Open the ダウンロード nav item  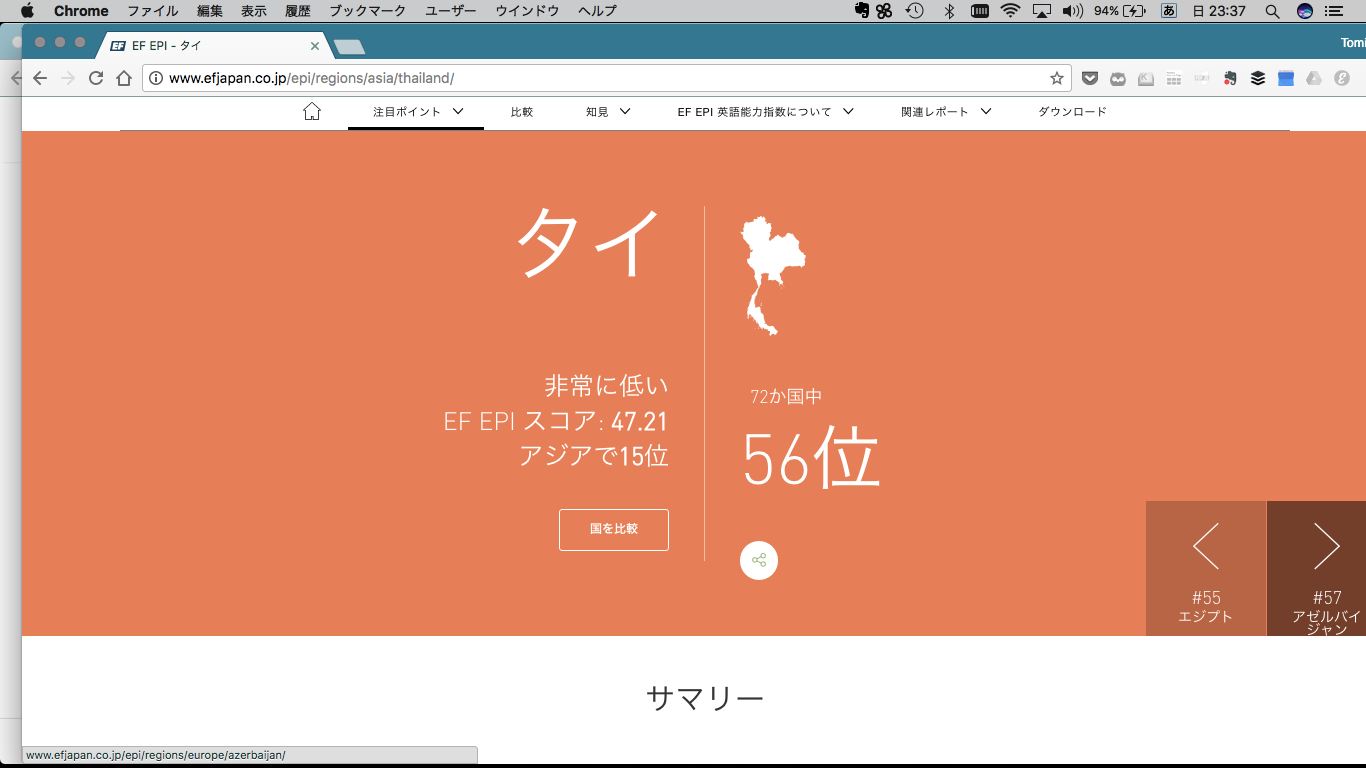point(1072,111)
